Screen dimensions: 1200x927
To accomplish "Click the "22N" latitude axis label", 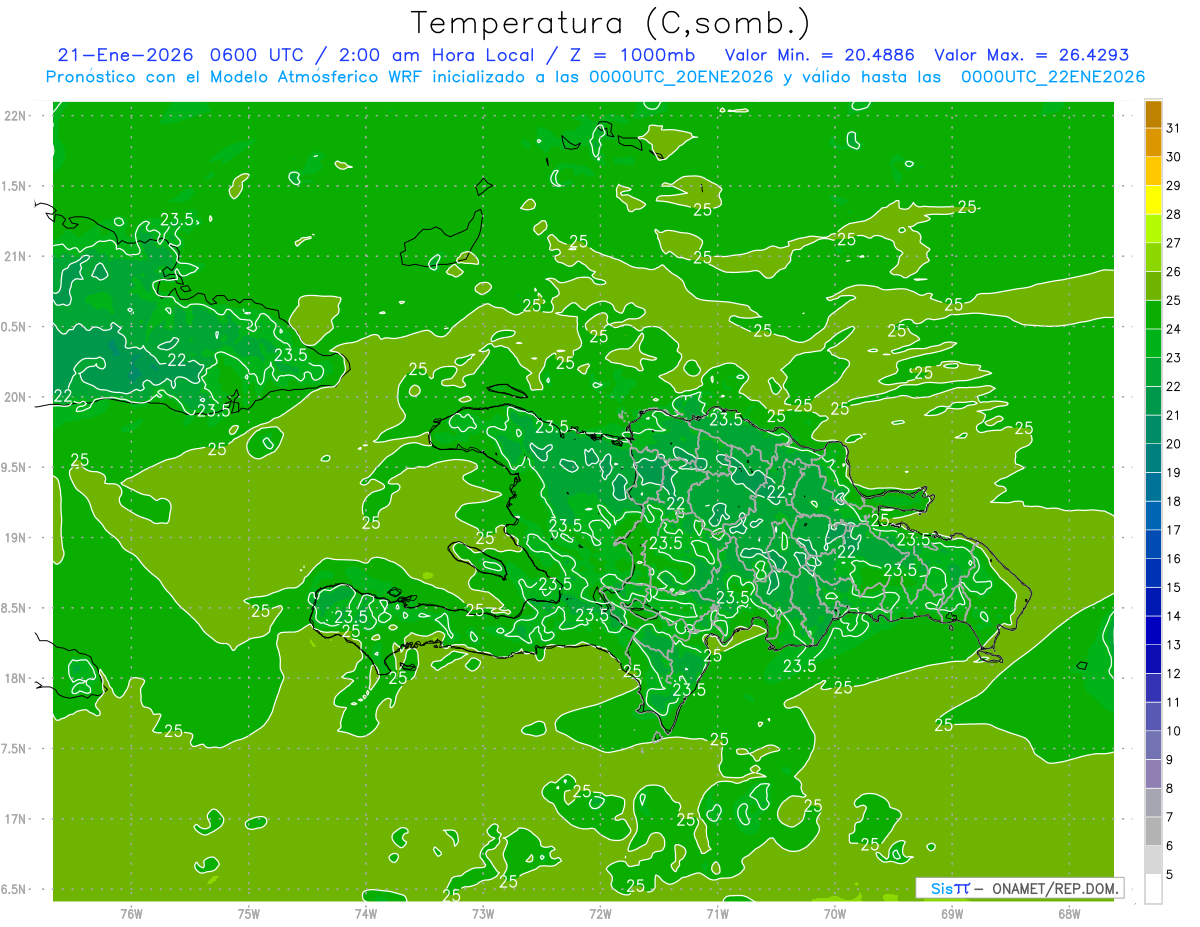I will [x=15, y=116].
